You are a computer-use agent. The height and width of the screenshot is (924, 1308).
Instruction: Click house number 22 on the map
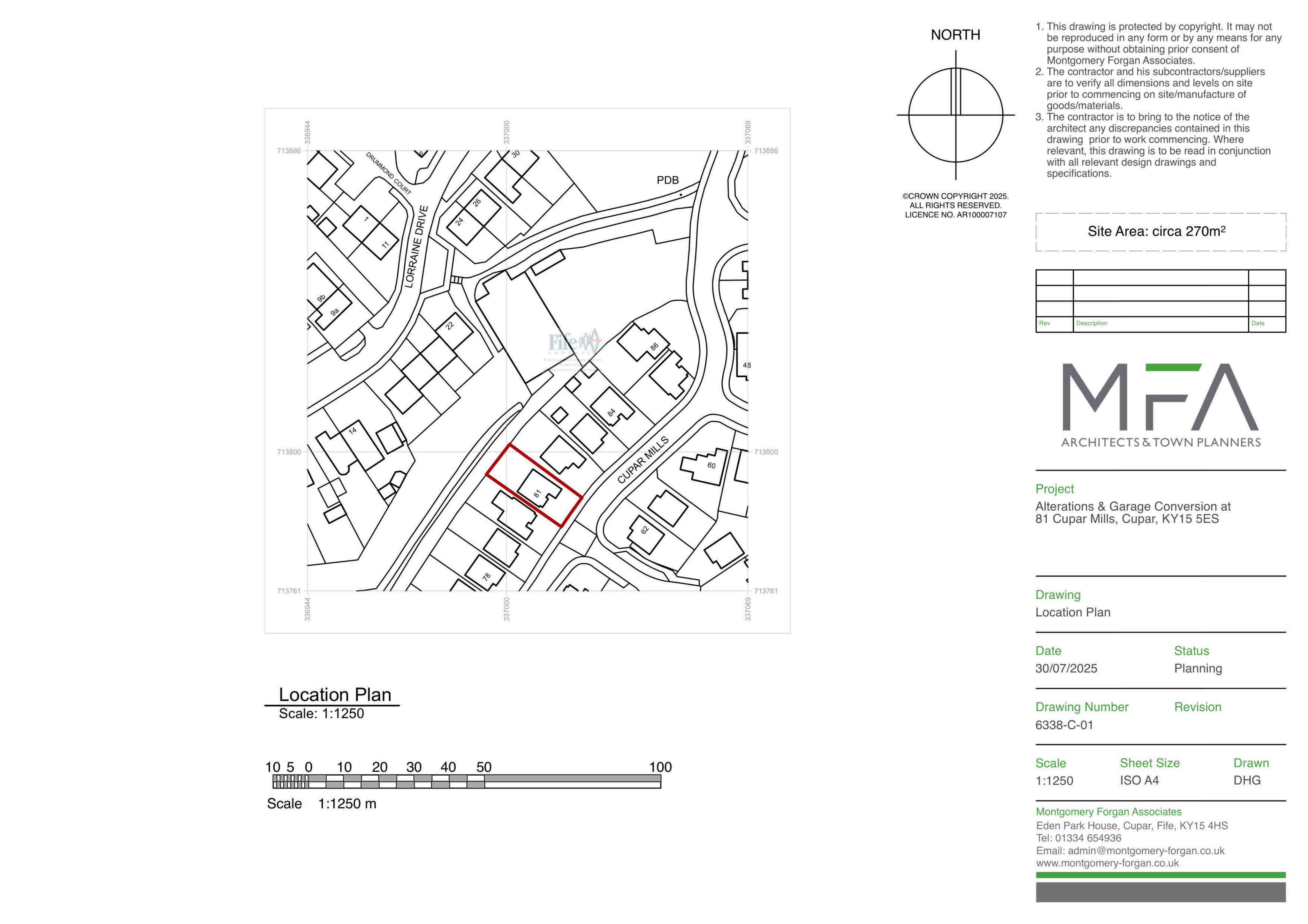tap(450, 326)
